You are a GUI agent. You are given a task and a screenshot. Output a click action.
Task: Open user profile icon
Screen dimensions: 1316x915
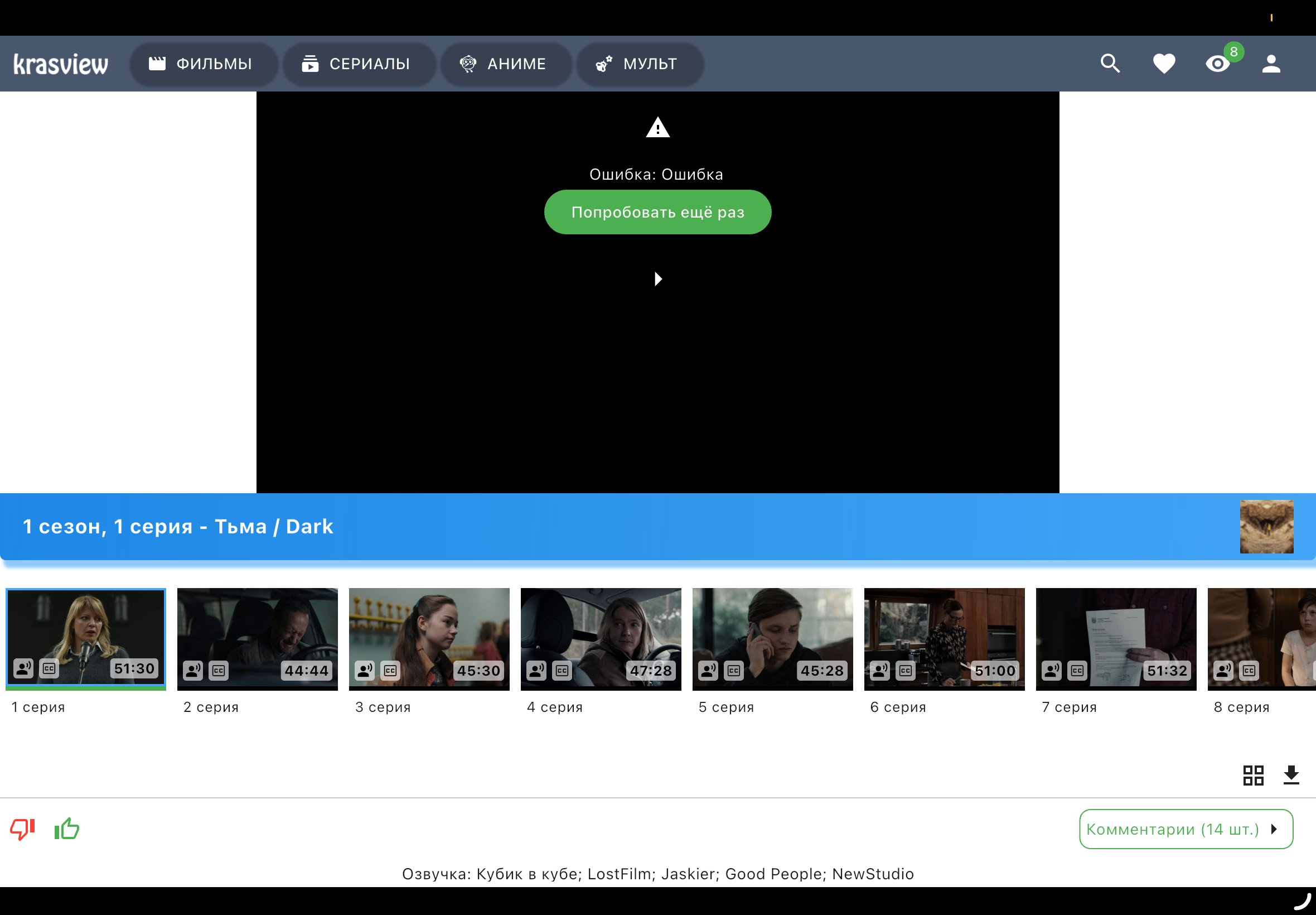pos(1271,63)
